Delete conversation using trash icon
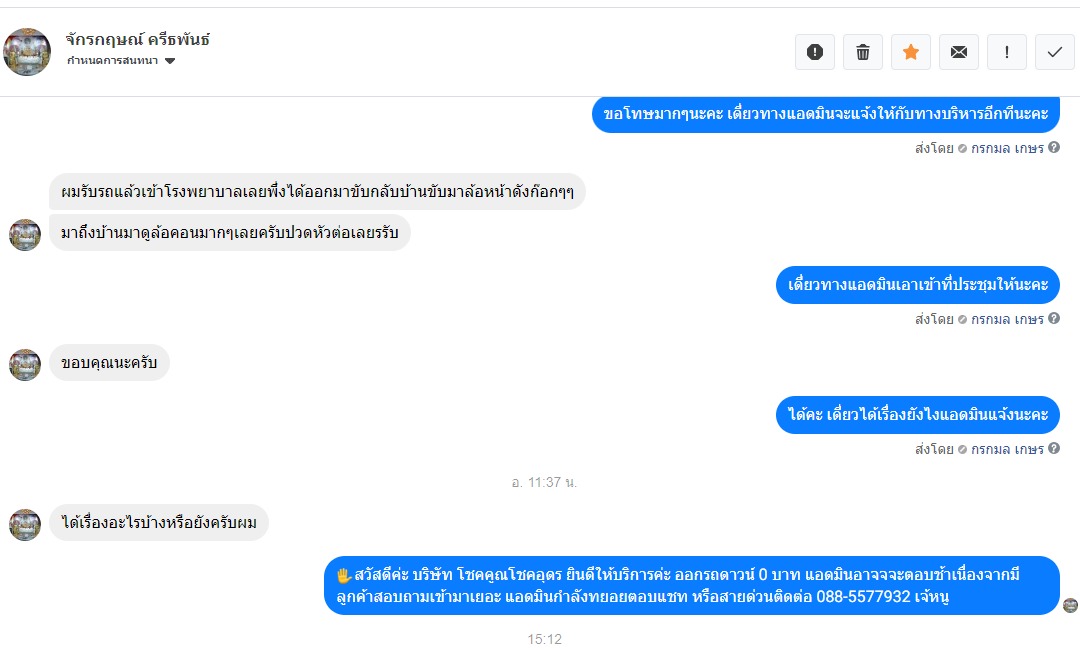 point(863,52)
